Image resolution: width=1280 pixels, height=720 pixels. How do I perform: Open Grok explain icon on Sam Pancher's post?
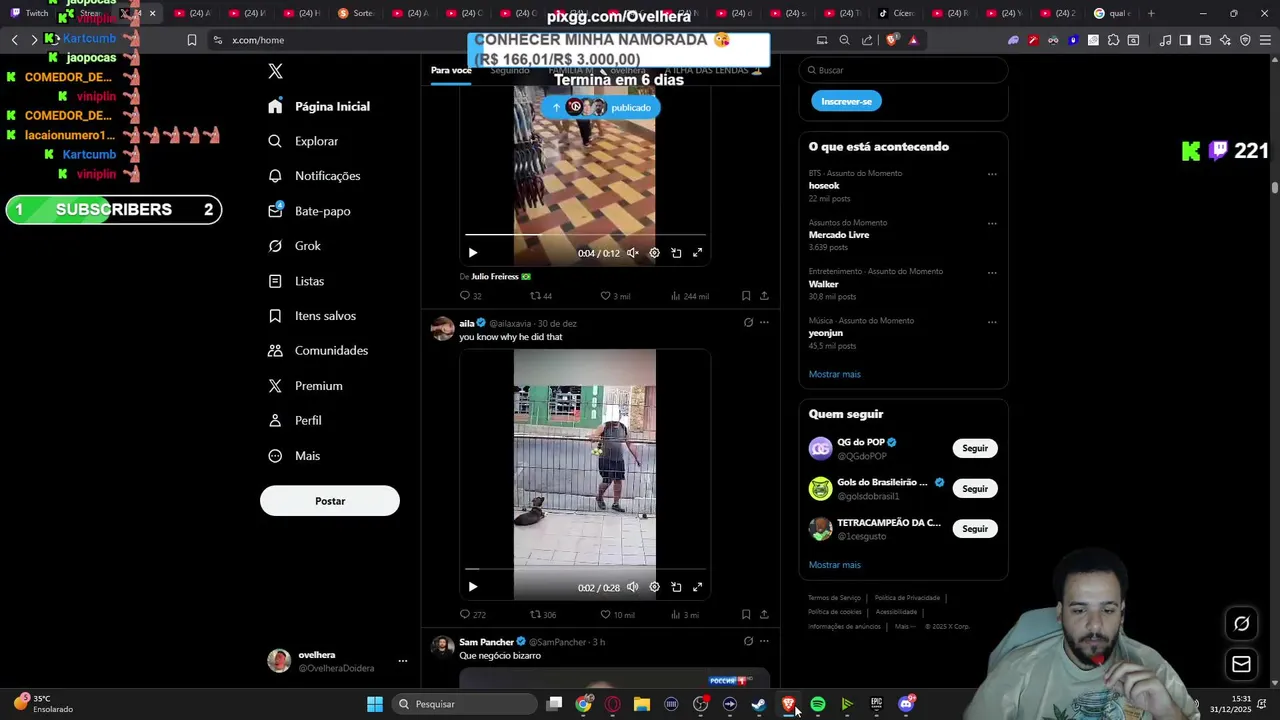tap(748, 641)
